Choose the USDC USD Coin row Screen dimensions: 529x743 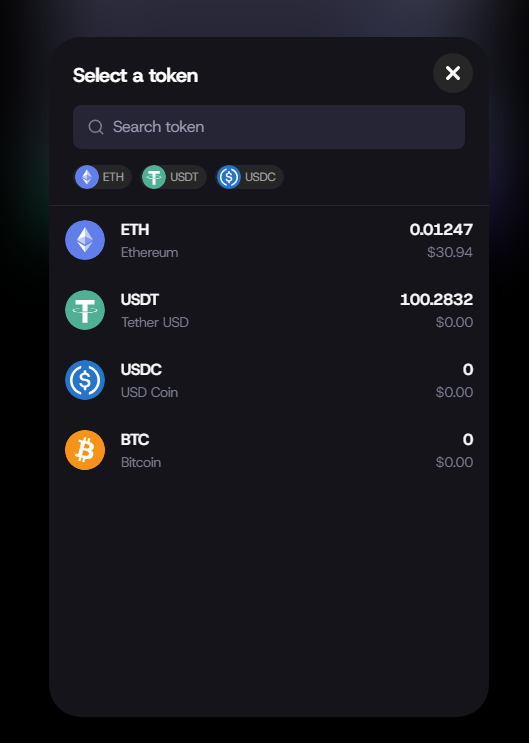point(269,380)
